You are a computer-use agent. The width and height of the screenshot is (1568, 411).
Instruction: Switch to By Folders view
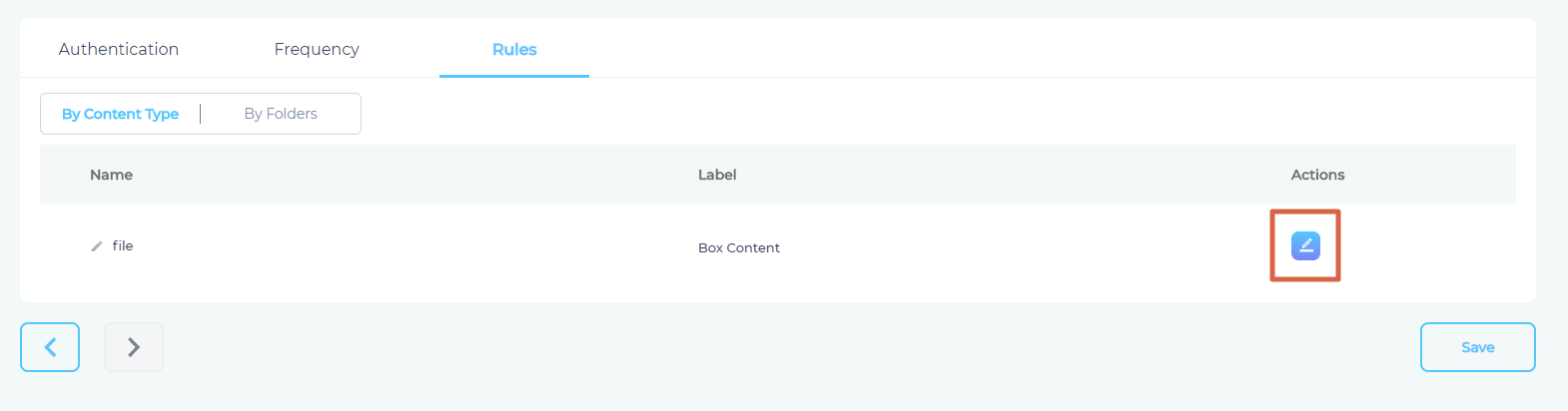click(281, 114)
